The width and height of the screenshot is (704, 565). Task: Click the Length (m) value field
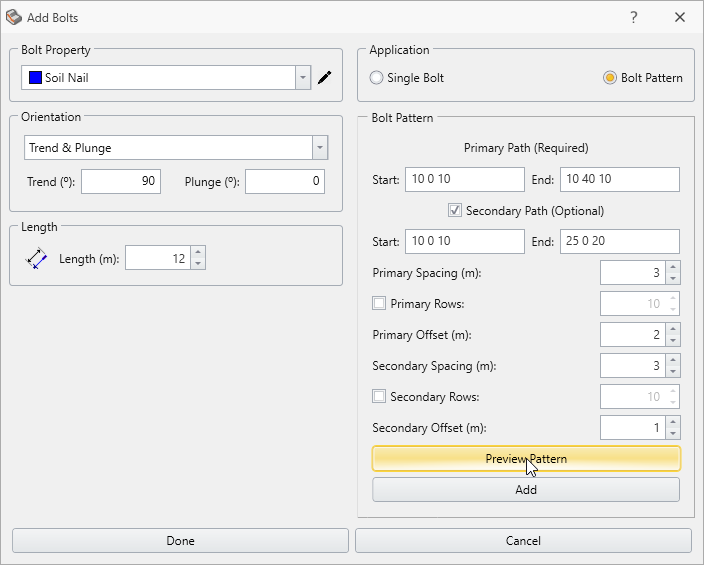point(158,258)
